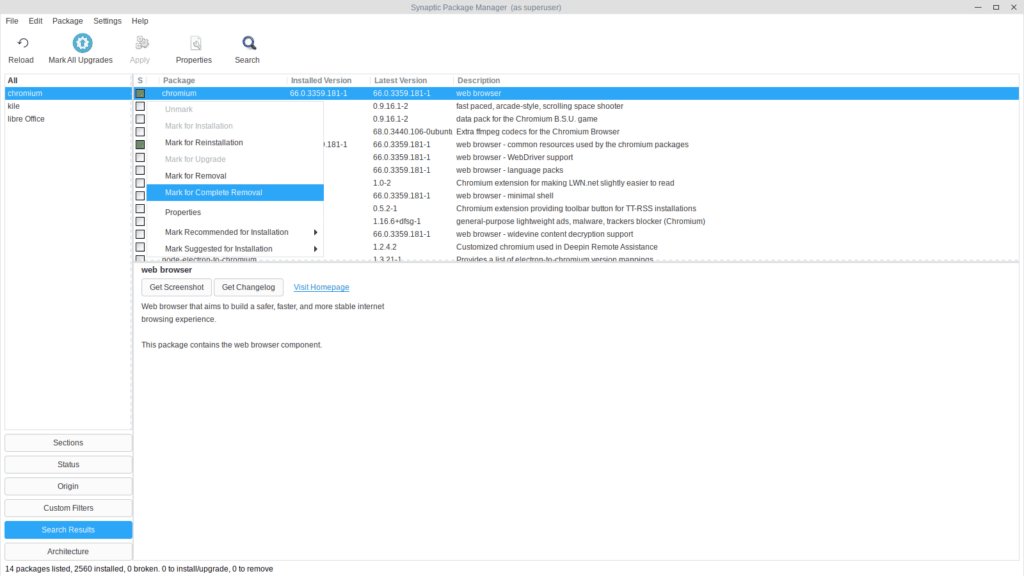Expand Mark Suggested for Installation submenu arrow
The image size is (1024, 576).
point(315,249)
